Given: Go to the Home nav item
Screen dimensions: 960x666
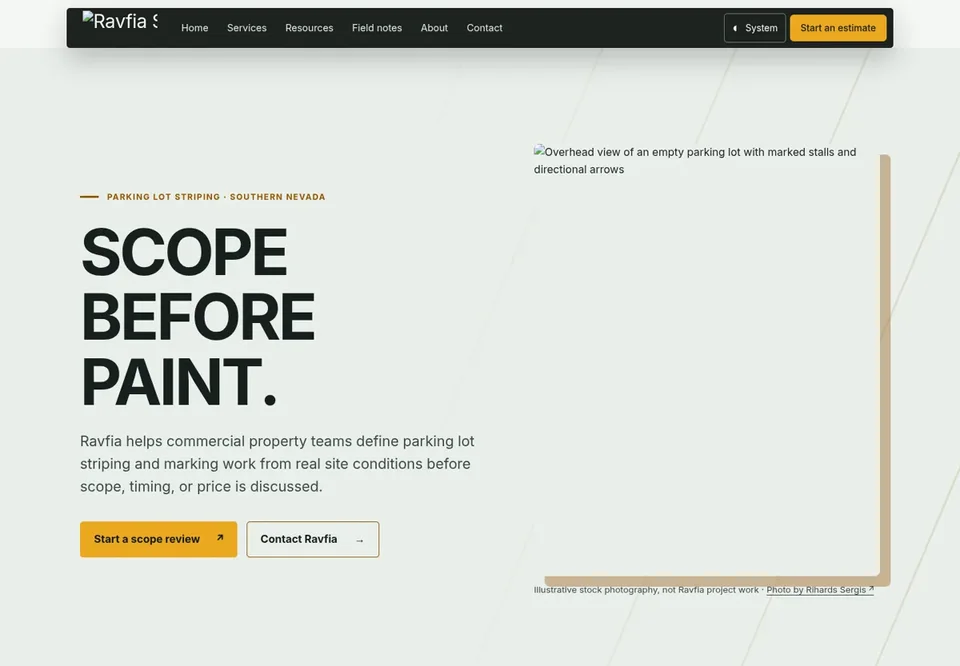Looking at the screenshot, I should click(x=195, y=28).
